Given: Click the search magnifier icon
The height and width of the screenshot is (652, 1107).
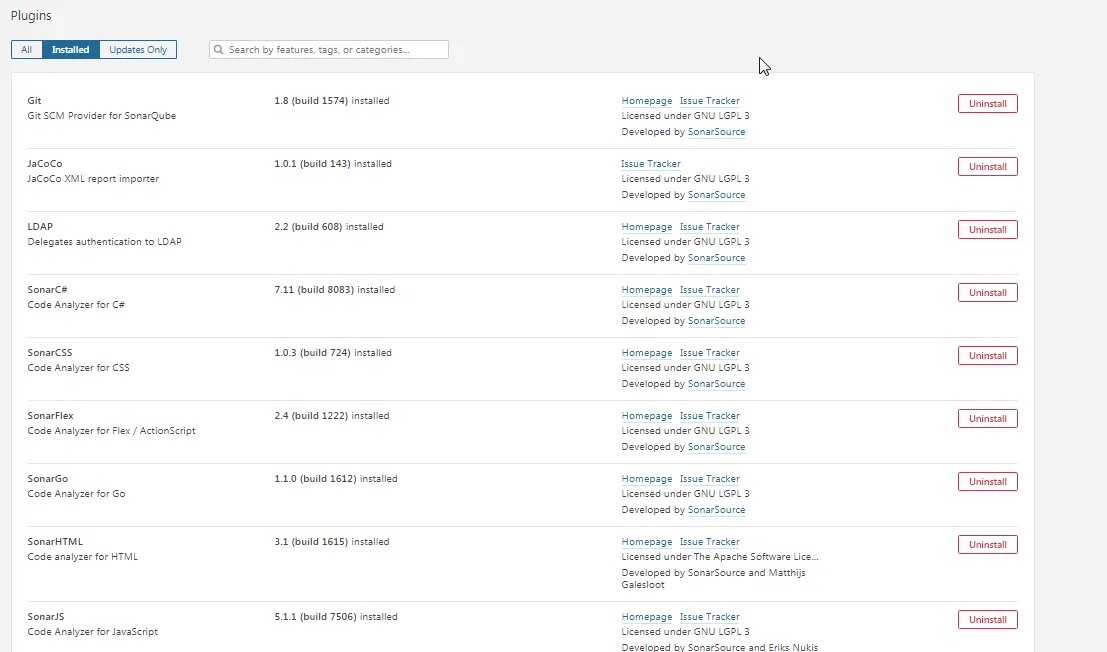Looking at the screenshot, I should 219,49.
